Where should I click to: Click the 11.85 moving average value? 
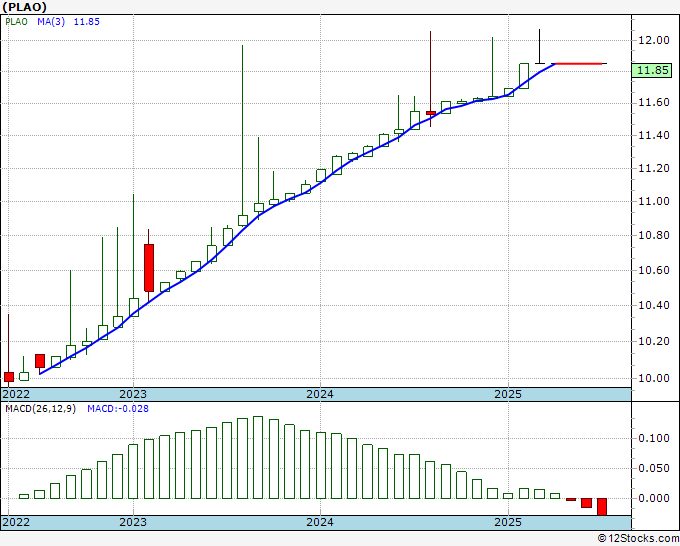click(87, 22)
